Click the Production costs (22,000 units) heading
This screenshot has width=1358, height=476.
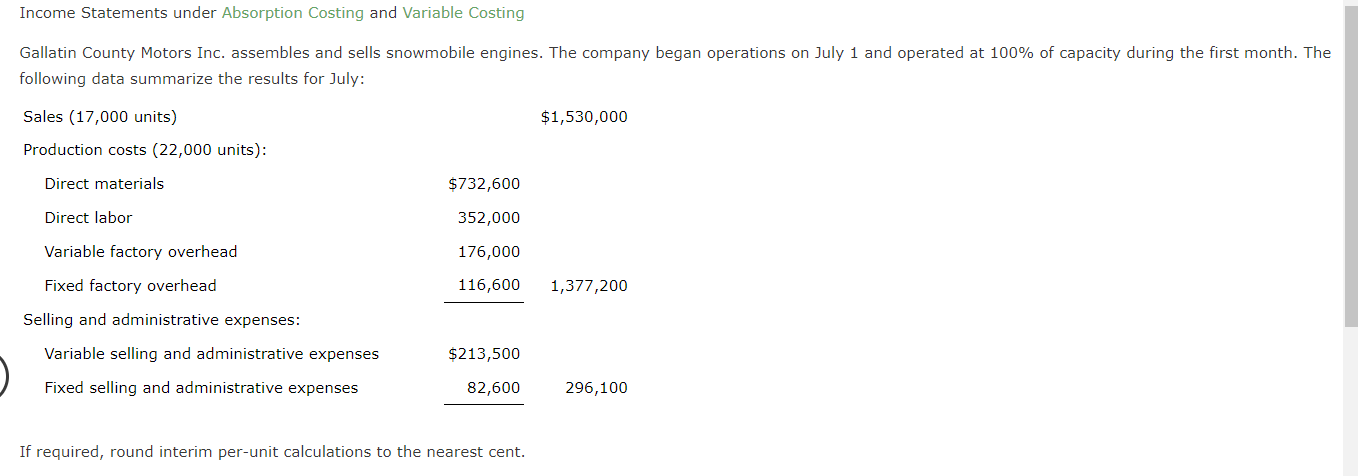coord(144,150)
